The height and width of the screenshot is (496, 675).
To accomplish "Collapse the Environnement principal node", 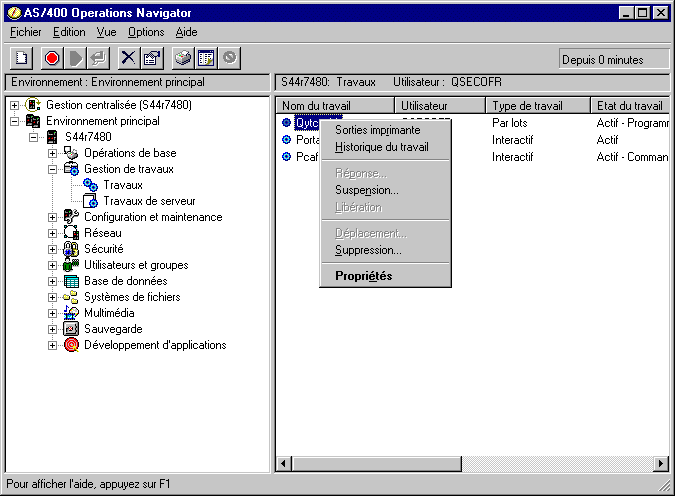I will [x=14, y=121].
